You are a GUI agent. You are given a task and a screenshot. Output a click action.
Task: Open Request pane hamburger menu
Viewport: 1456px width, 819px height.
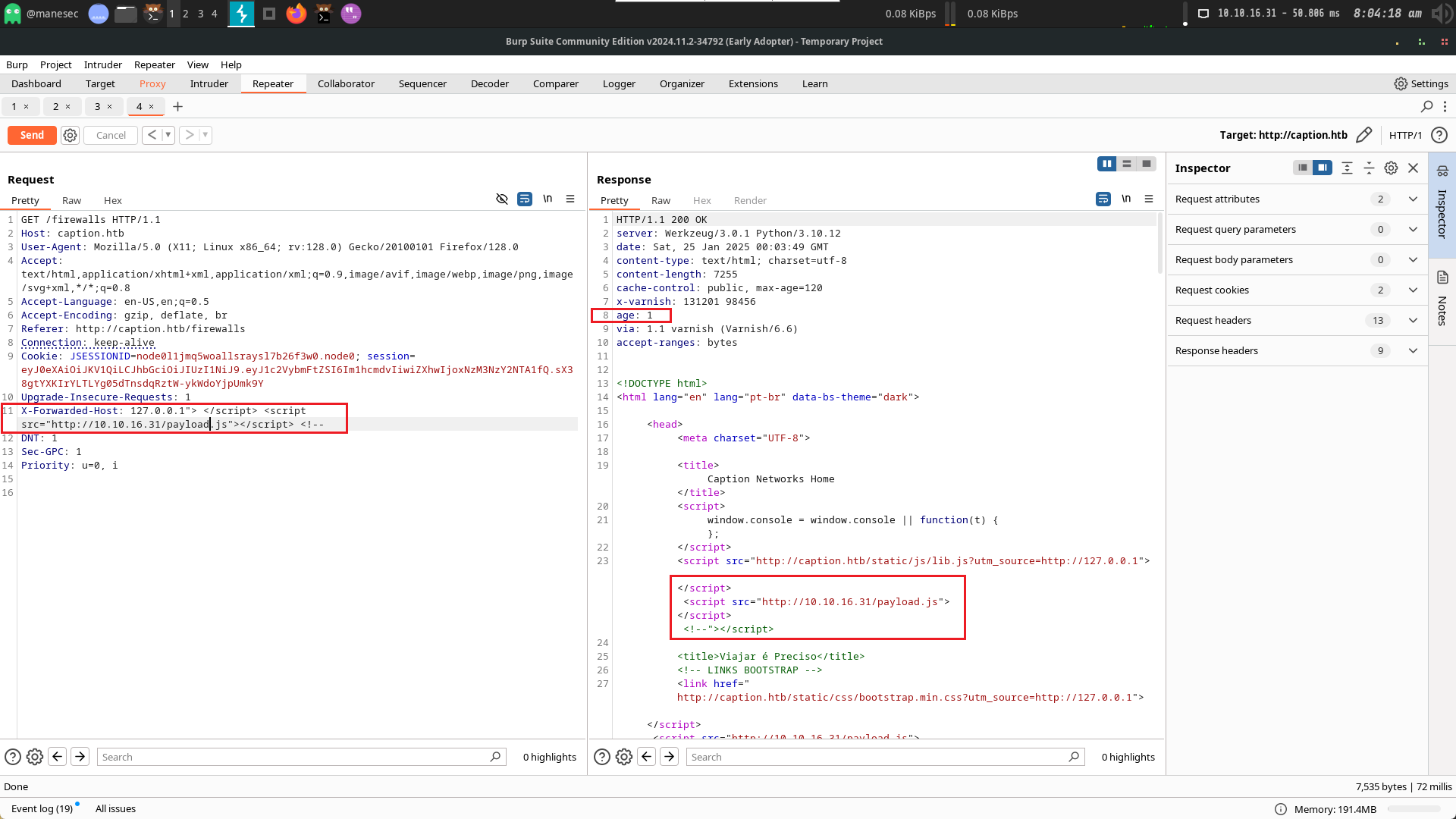[x=570, y=199]
